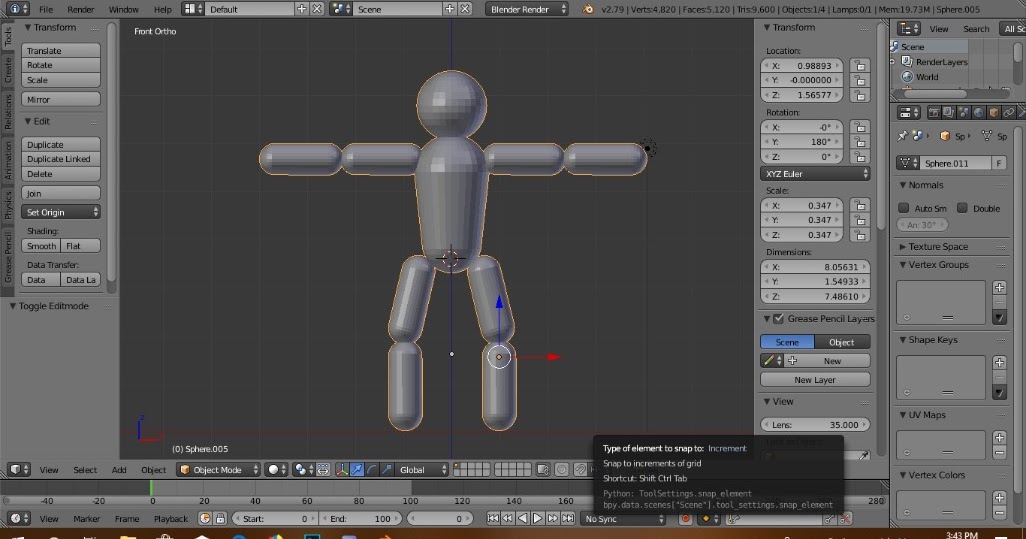Click the Lens value slider field
The height and width of the screenshot is (539, 1026).
[x=815, y=424]
